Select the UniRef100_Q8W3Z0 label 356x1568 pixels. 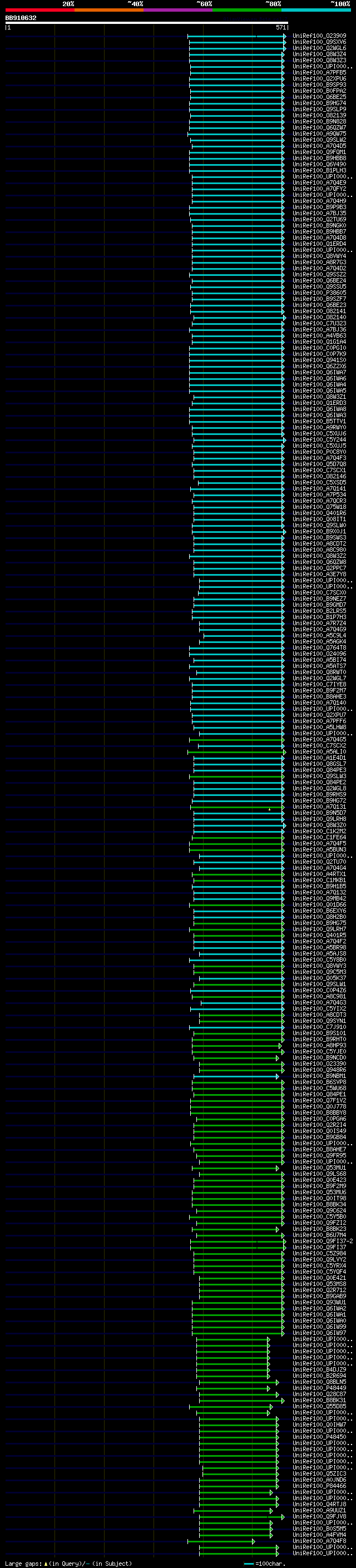pos(319,825)
